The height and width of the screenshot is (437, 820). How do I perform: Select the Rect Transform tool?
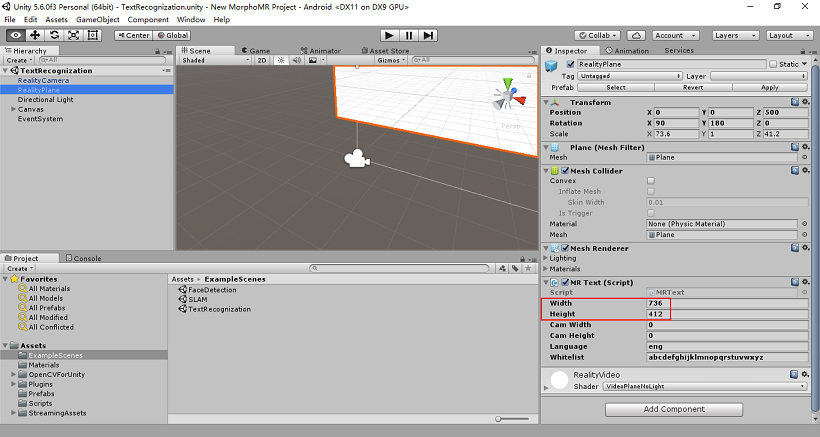point(93,35)
